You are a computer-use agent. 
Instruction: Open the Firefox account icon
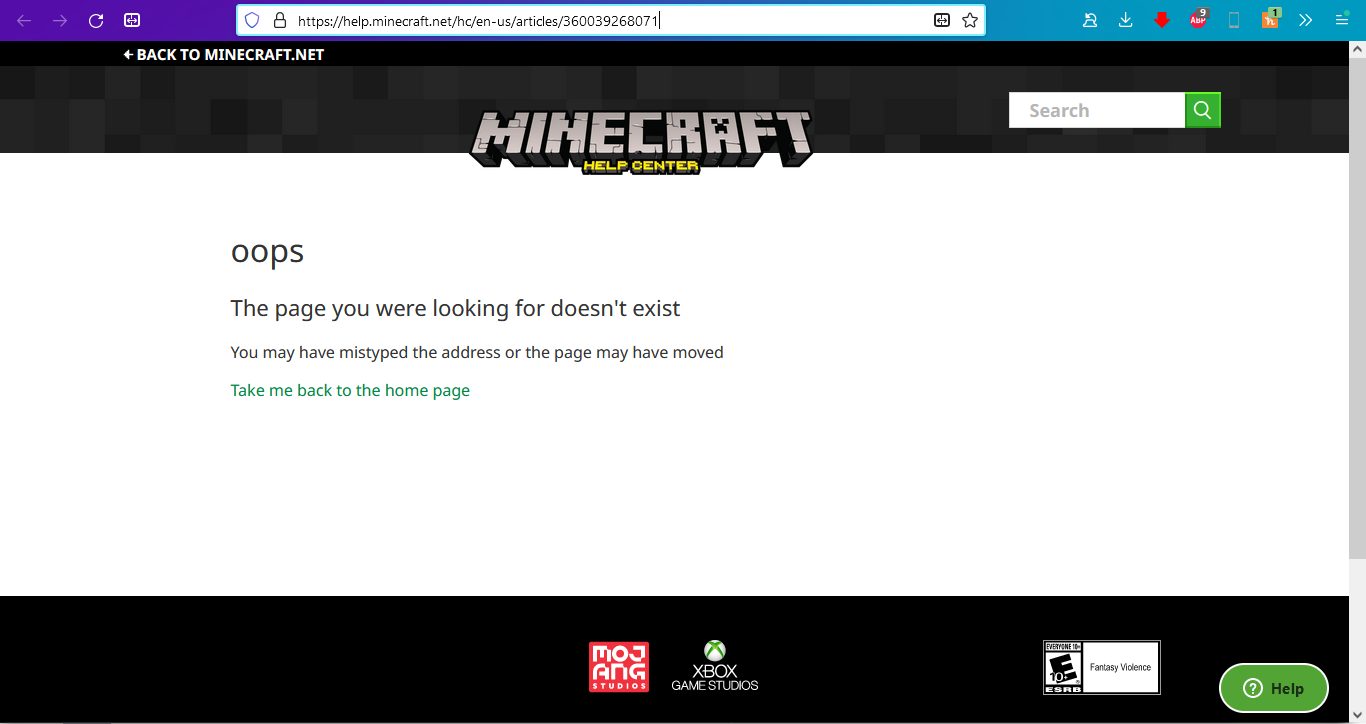(x=1090, y=20)
